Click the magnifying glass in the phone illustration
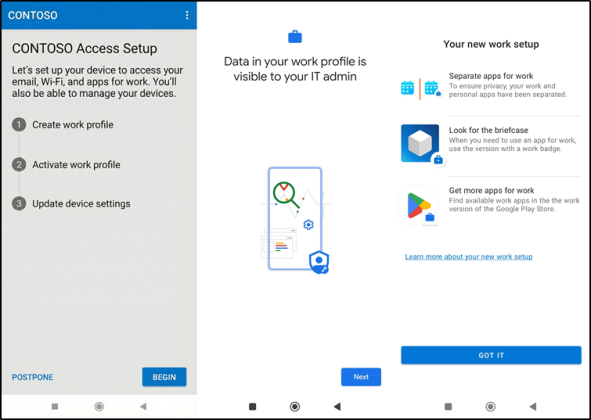This screenshot has width=591, height=420. tap(285, 195)
